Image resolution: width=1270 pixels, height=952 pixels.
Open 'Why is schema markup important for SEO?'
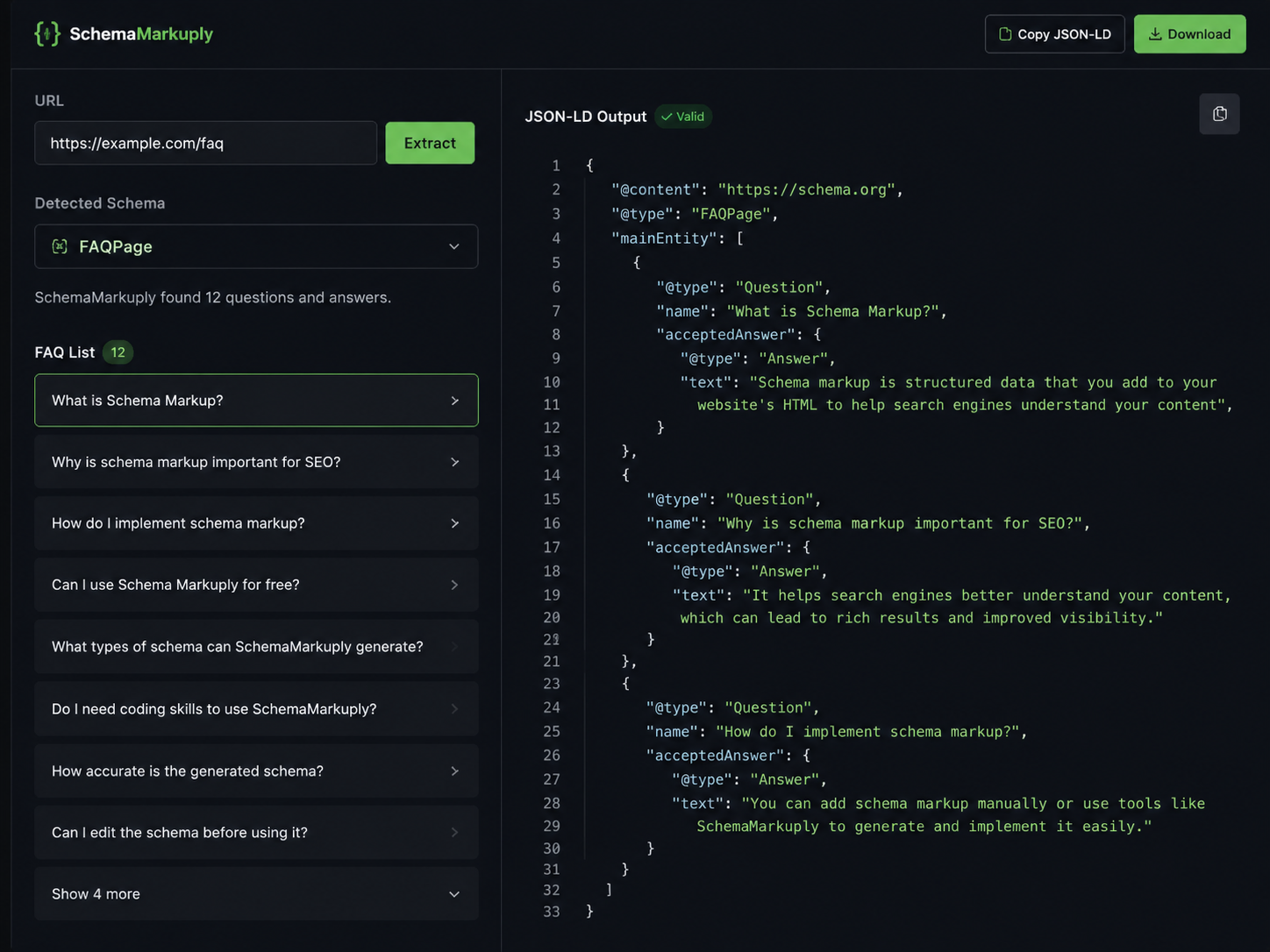[256, 462]
